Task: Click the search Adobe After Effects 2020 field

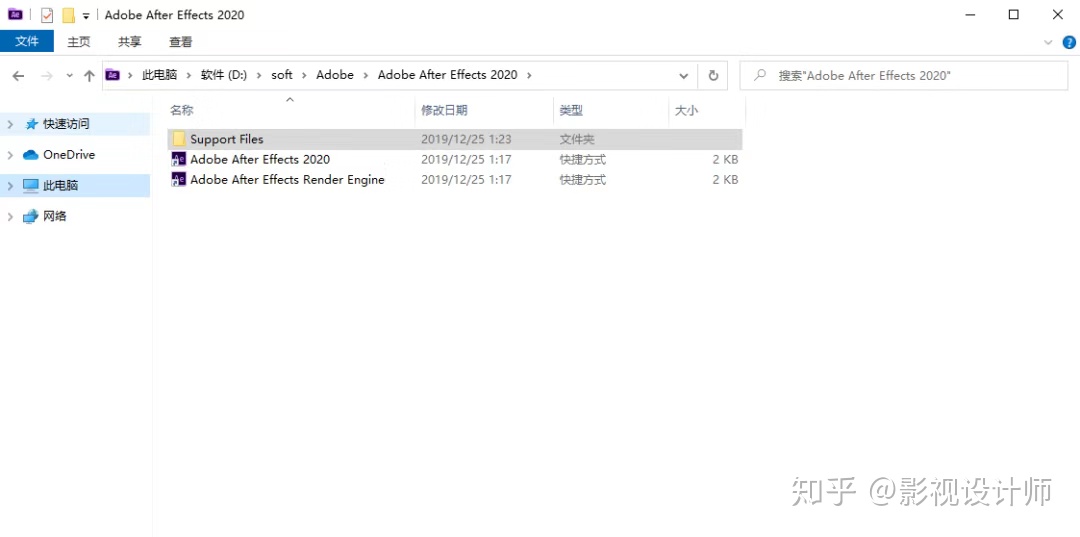Action: 904,76
